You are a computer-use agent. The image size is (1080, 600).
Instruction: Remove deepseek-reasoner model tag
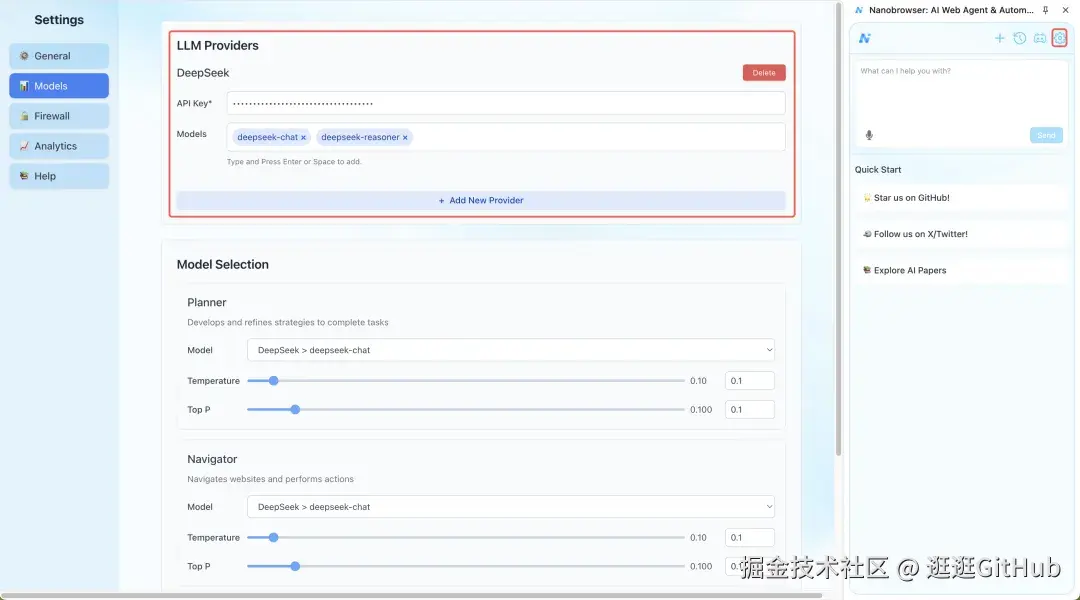pos(405,138)
